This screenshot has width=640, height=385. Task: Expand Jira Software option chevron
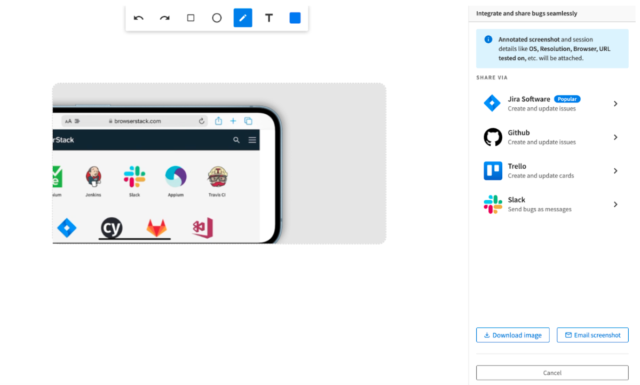(x=616, y=104)
